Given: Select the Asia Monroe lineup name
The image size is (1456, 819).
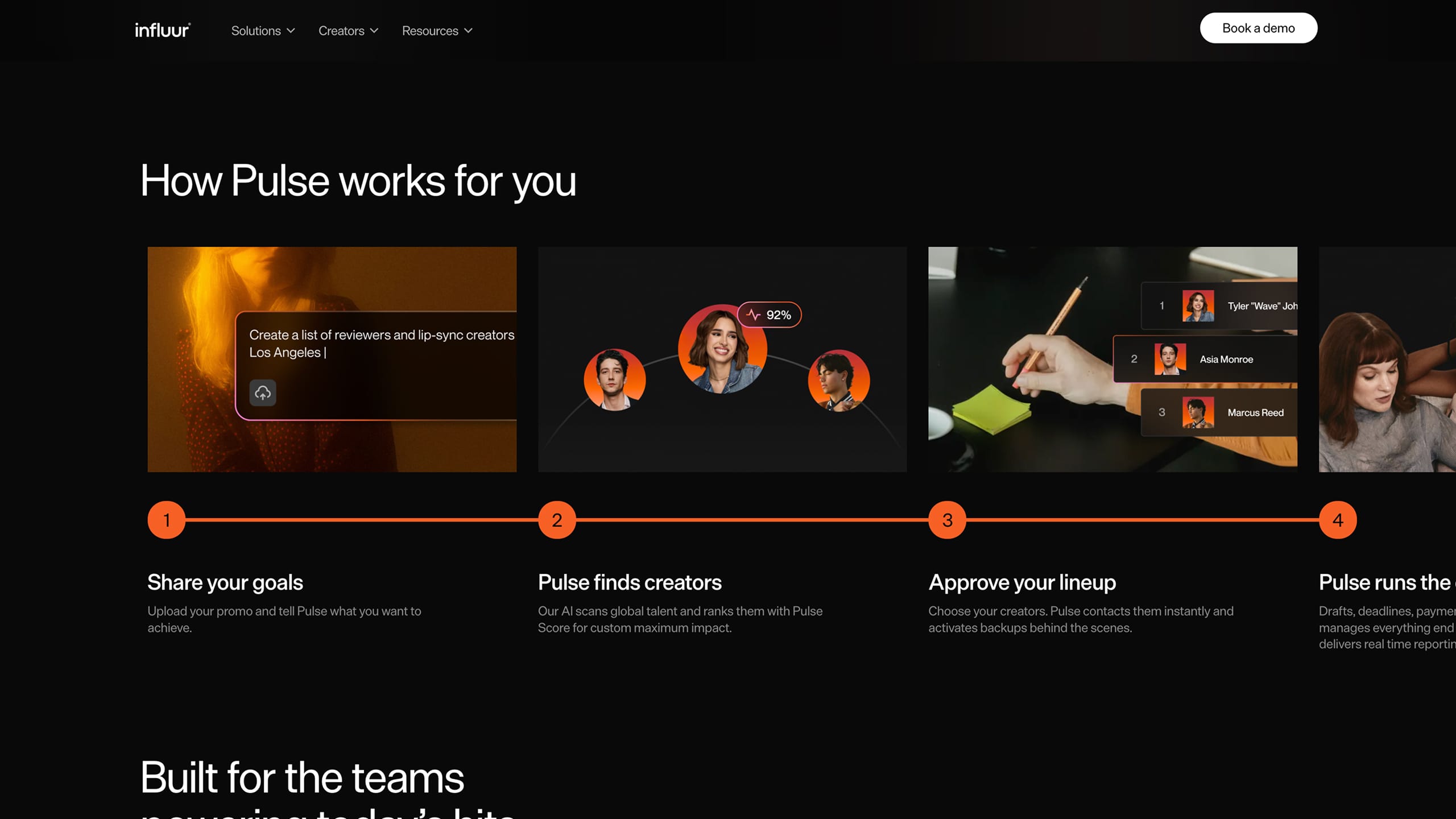Looking at the screenshot, I should point(1227,359).
